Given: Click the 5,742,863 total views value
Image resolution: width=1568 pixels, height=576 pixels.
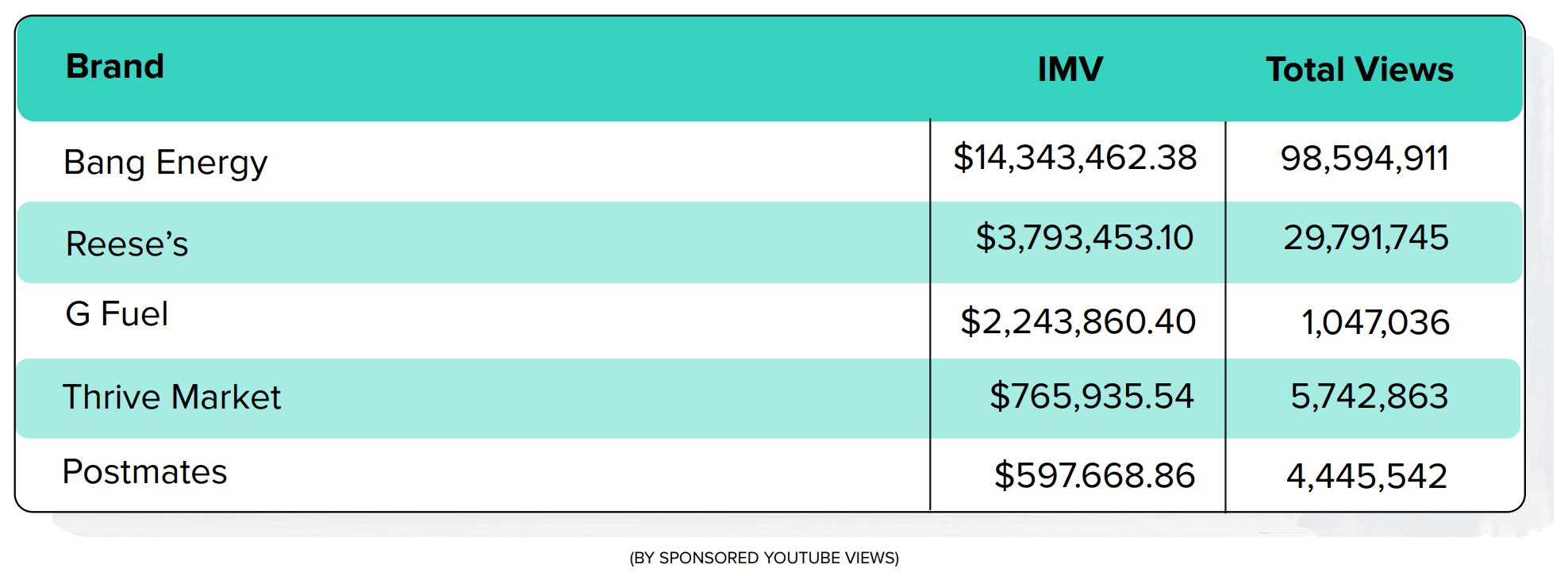Looking at the screenshot, I should (x=1370, y=397).
